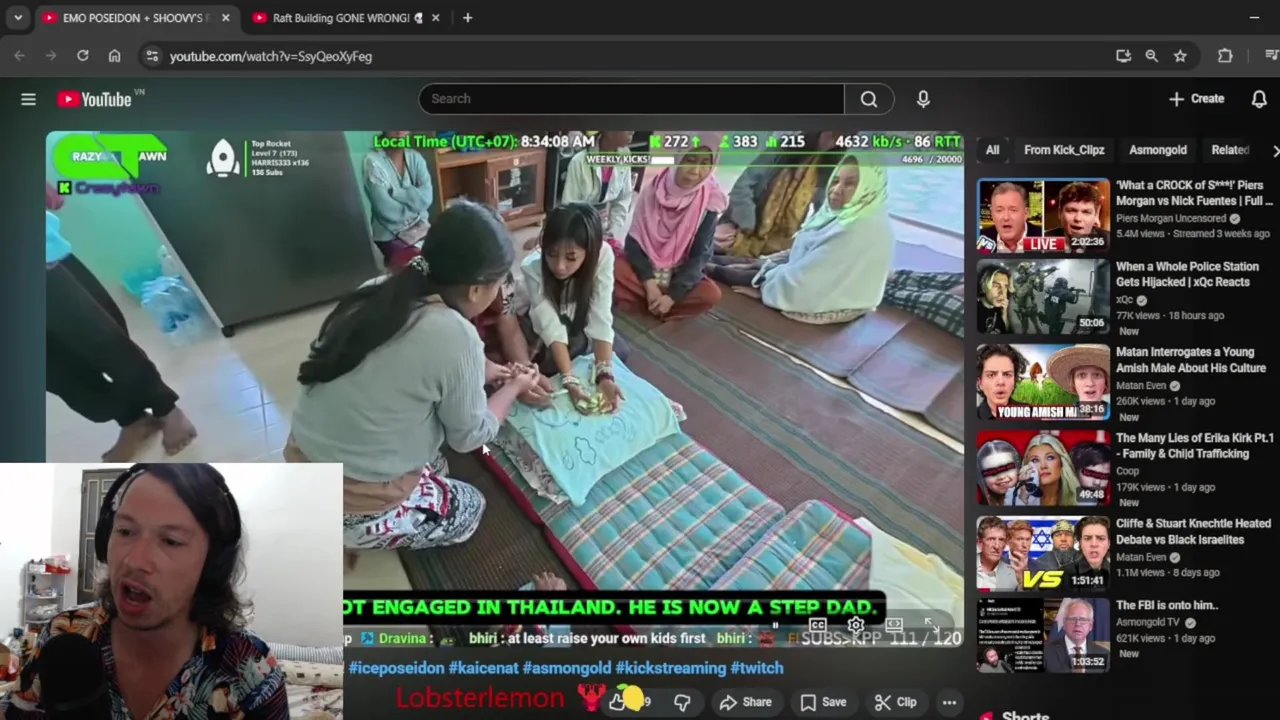
Task: Open the media control icon in the toolbar
Action: pyautogui.click(x=1271, y=56)
